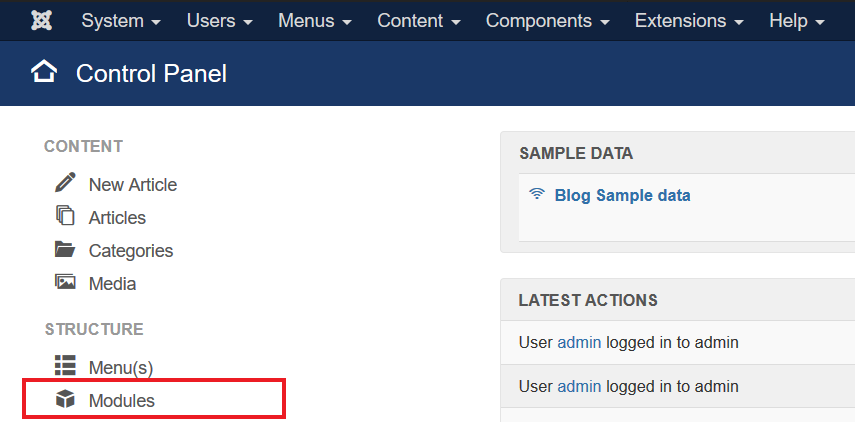The width and height of the screenshot is (855, 422).
Task: Click the stacked pages Articles icon
Action: 65,216
